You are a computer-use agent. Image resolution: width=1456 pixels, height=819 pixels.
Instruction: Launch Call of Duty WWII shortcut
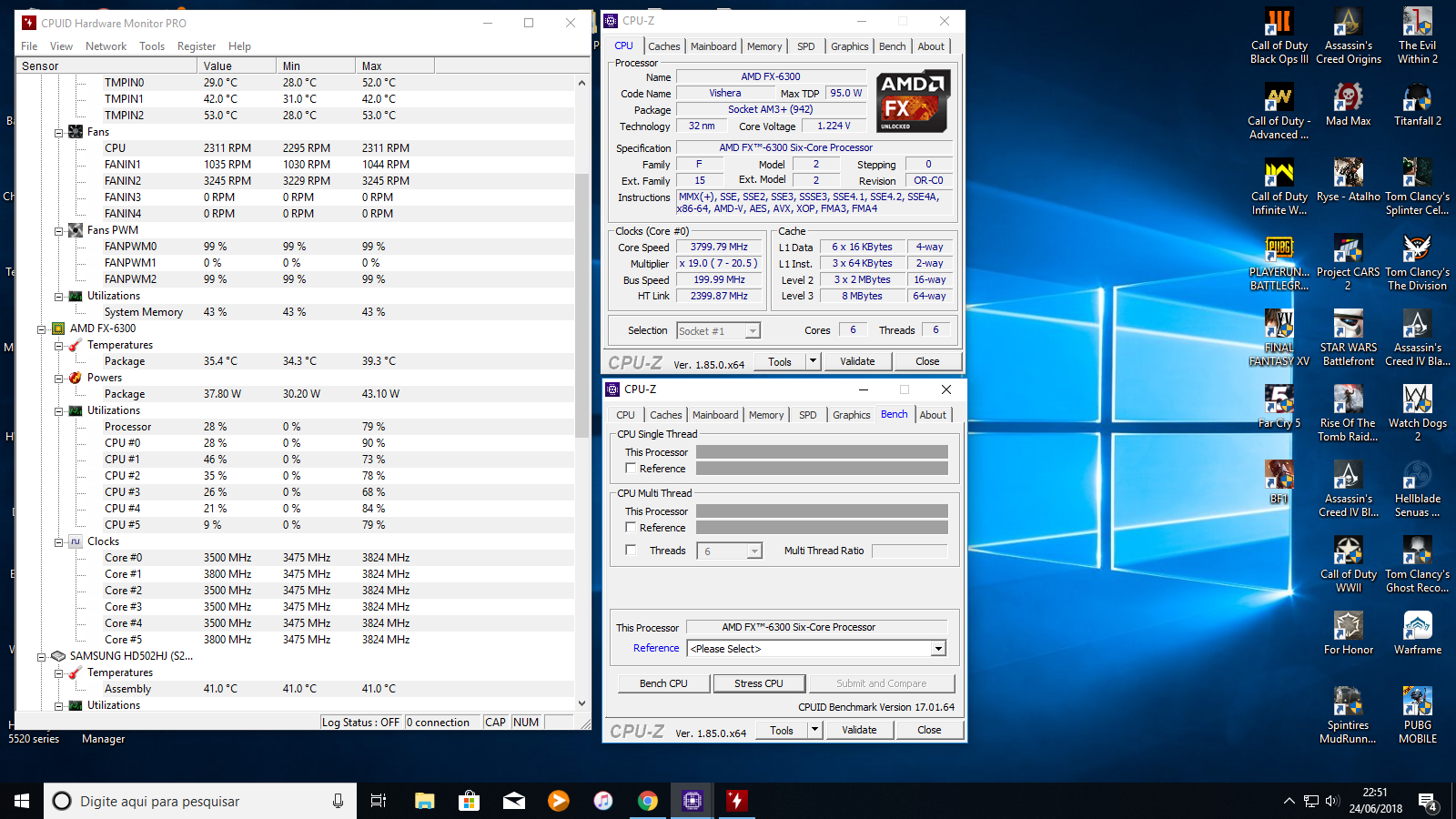(1348, 565)
